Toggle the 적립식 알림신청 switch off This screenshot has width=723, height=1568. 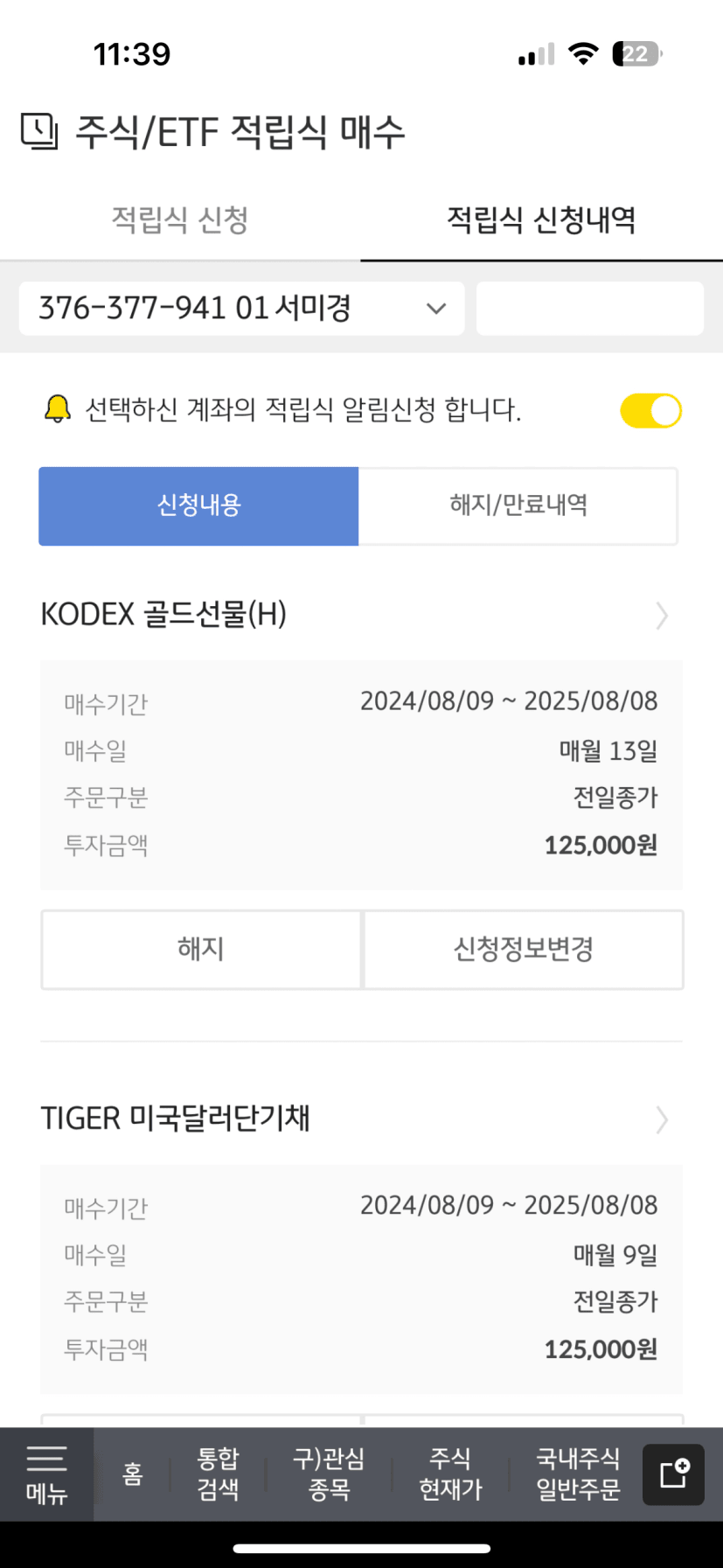click(650, 410)
